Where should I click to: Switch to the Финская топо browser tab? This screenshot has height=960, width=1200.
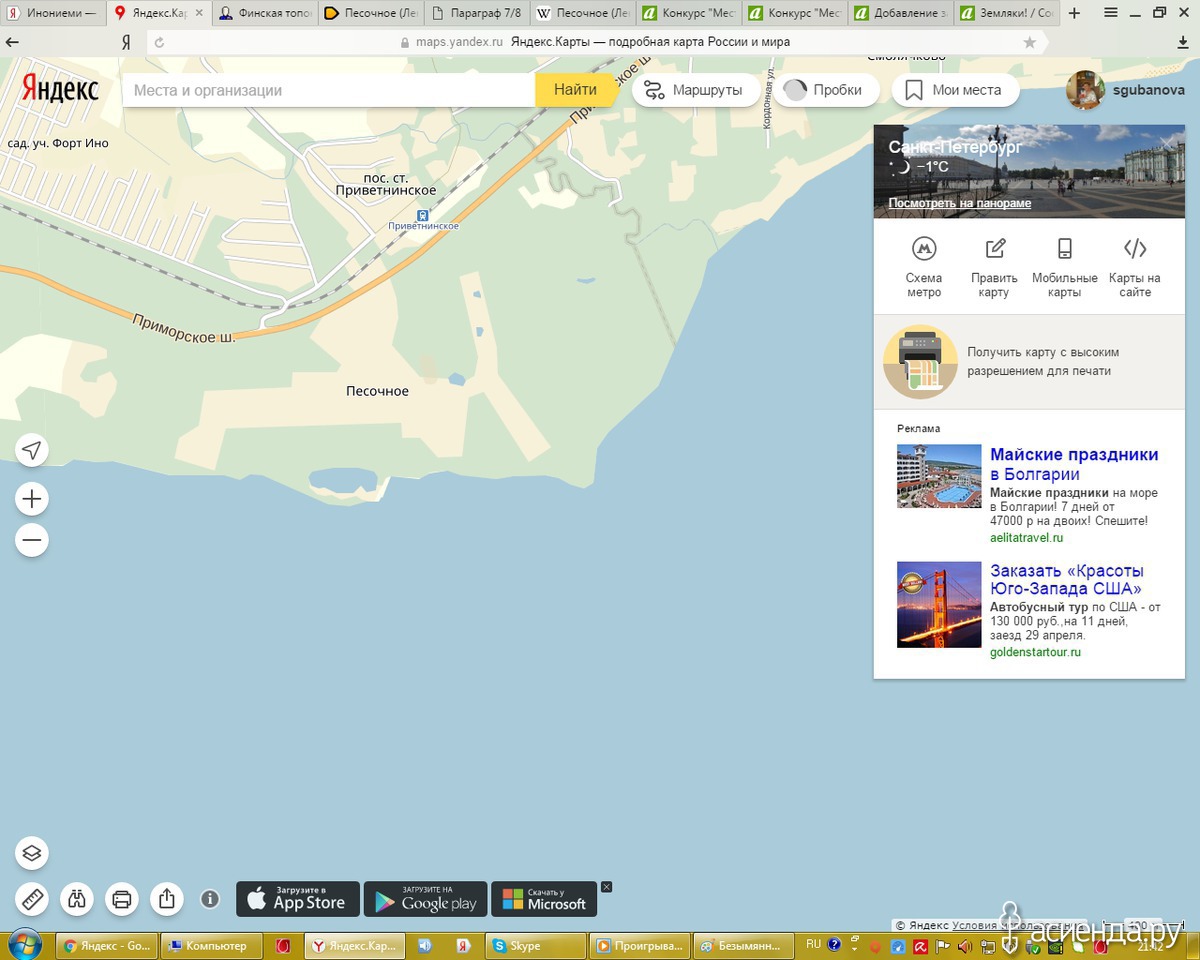click(x=265, y=13)
